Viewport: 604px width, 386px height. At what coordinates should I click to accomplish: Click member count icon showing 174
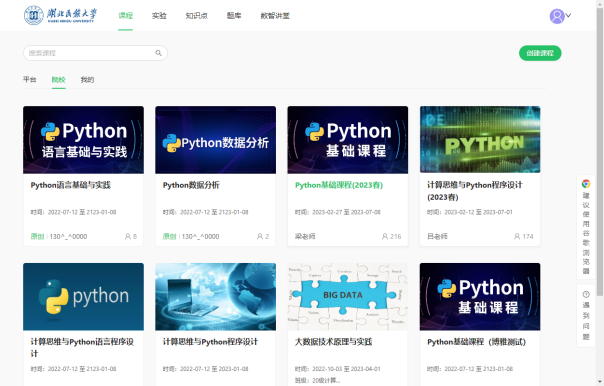pos(517,236)
